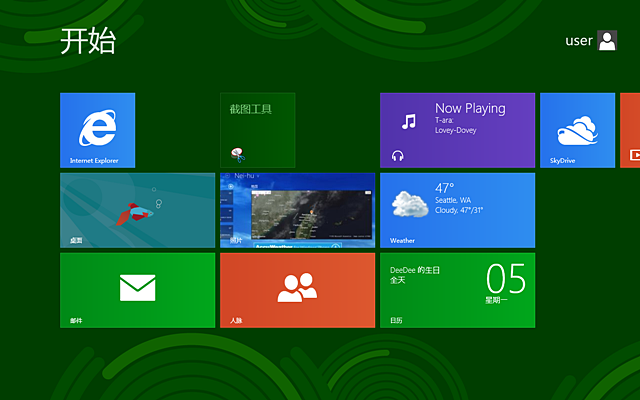The width and height of the screenshot is (640, 400).
Task: Click the 'Cloudy, 47°/31°' forecast text
Action: [459, 210]
